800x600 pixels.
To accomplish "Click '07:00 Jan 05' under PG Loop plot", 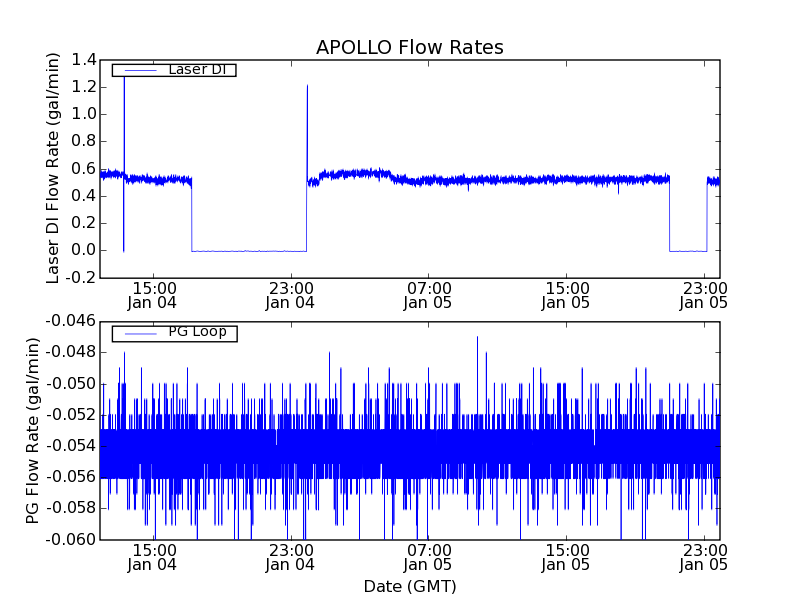I will point(428,558).
